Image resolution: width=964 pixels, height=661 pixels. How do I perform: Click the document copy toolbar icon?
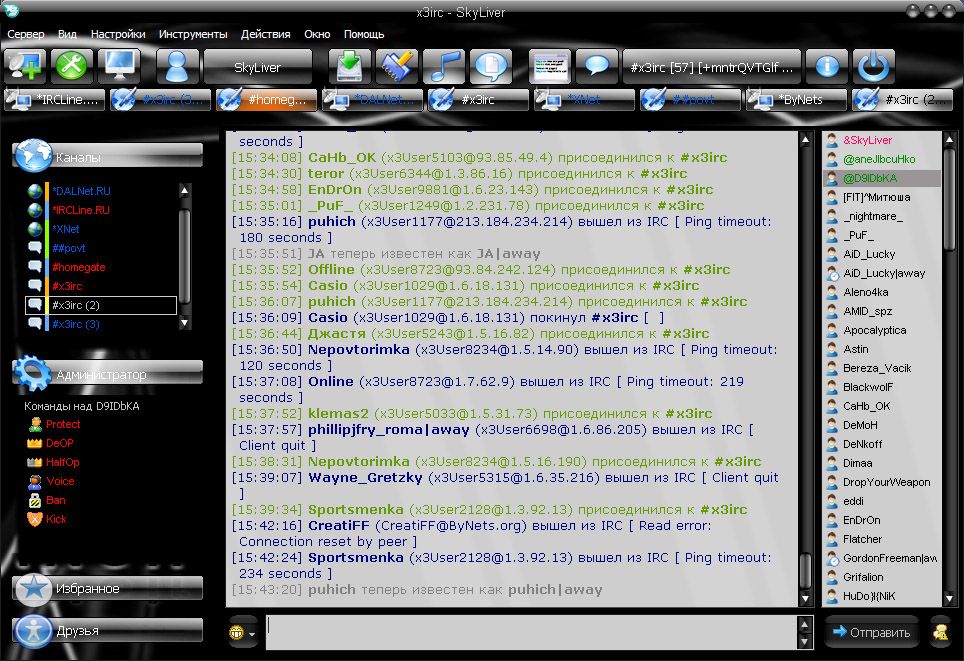coord(491,66)
